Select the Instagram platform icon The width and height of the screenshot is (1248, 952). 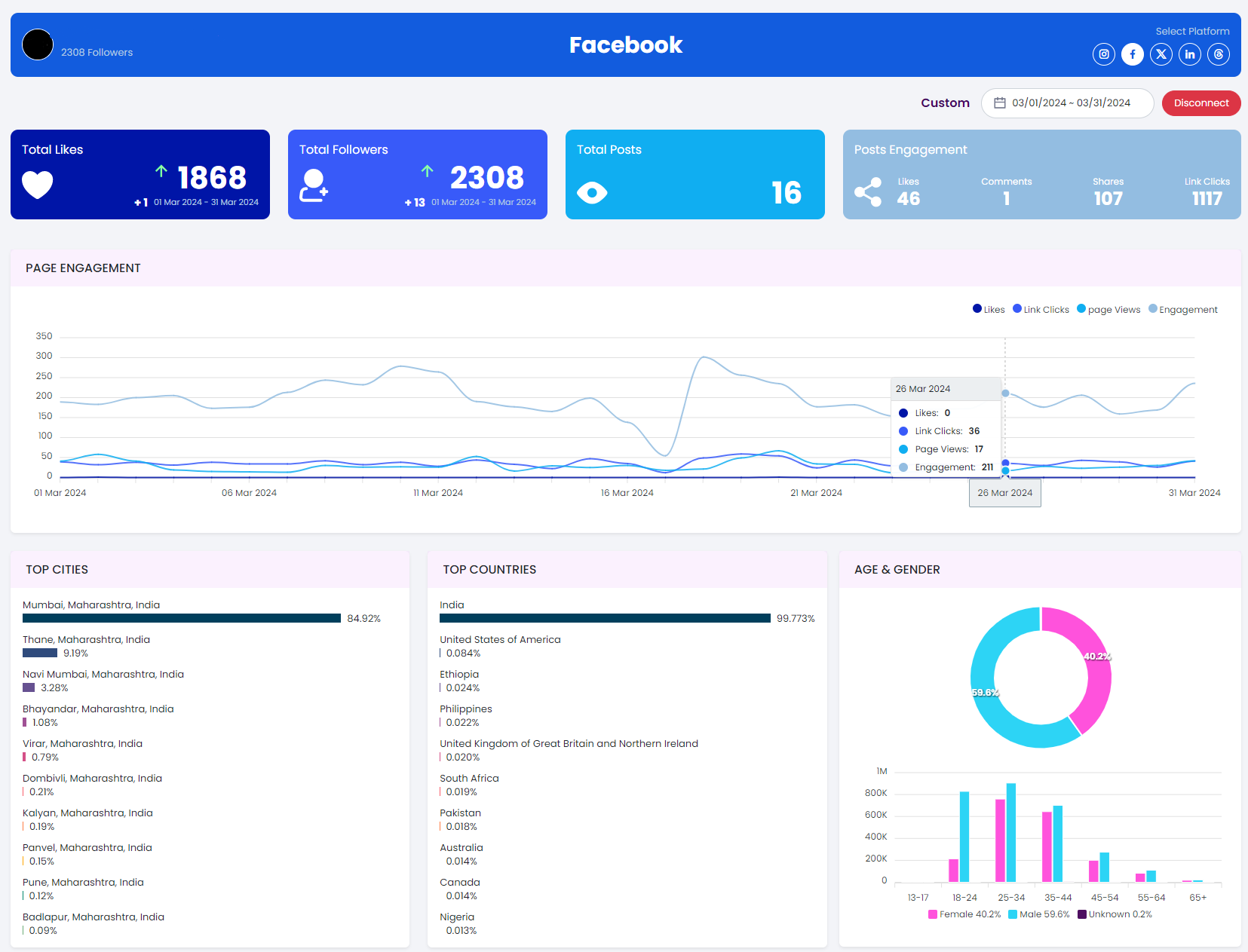click(x=1103, y=54)
